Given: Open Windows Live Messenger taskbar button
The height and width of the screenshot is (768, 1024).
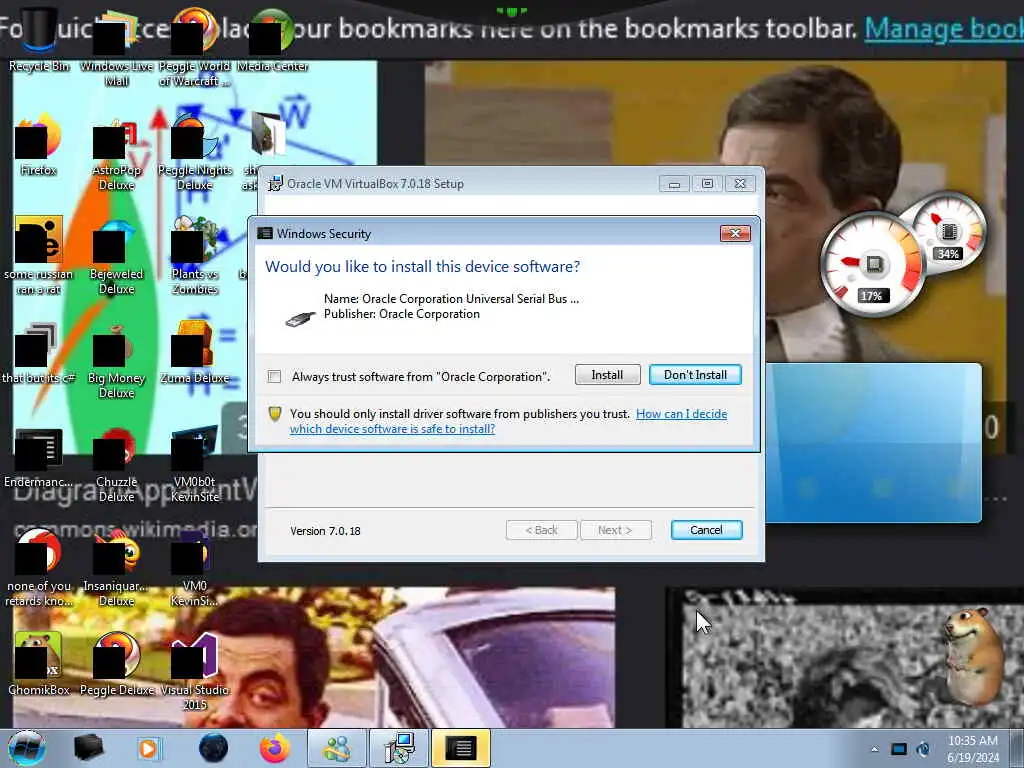Looking at the screenshot, I should (337, 748).
